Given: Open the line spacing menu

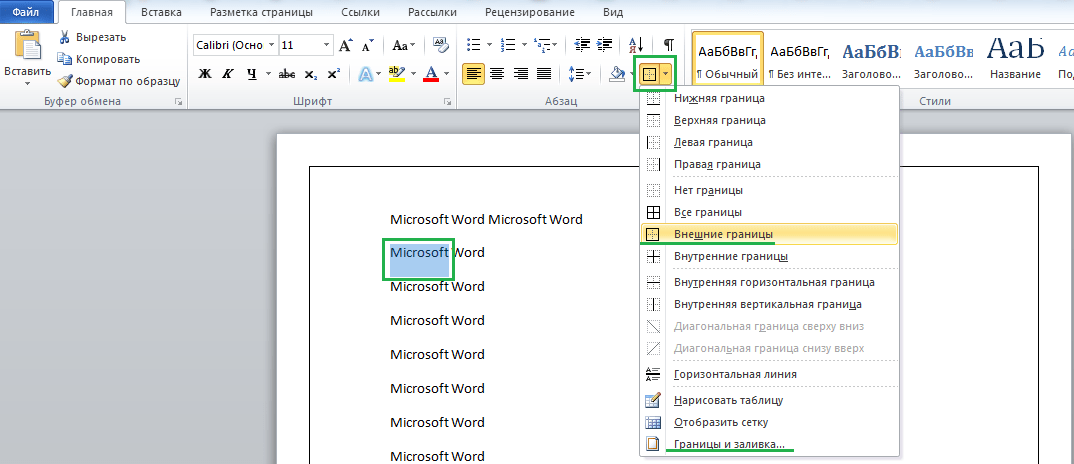Looking at the screenshot, I should (580, 73).
